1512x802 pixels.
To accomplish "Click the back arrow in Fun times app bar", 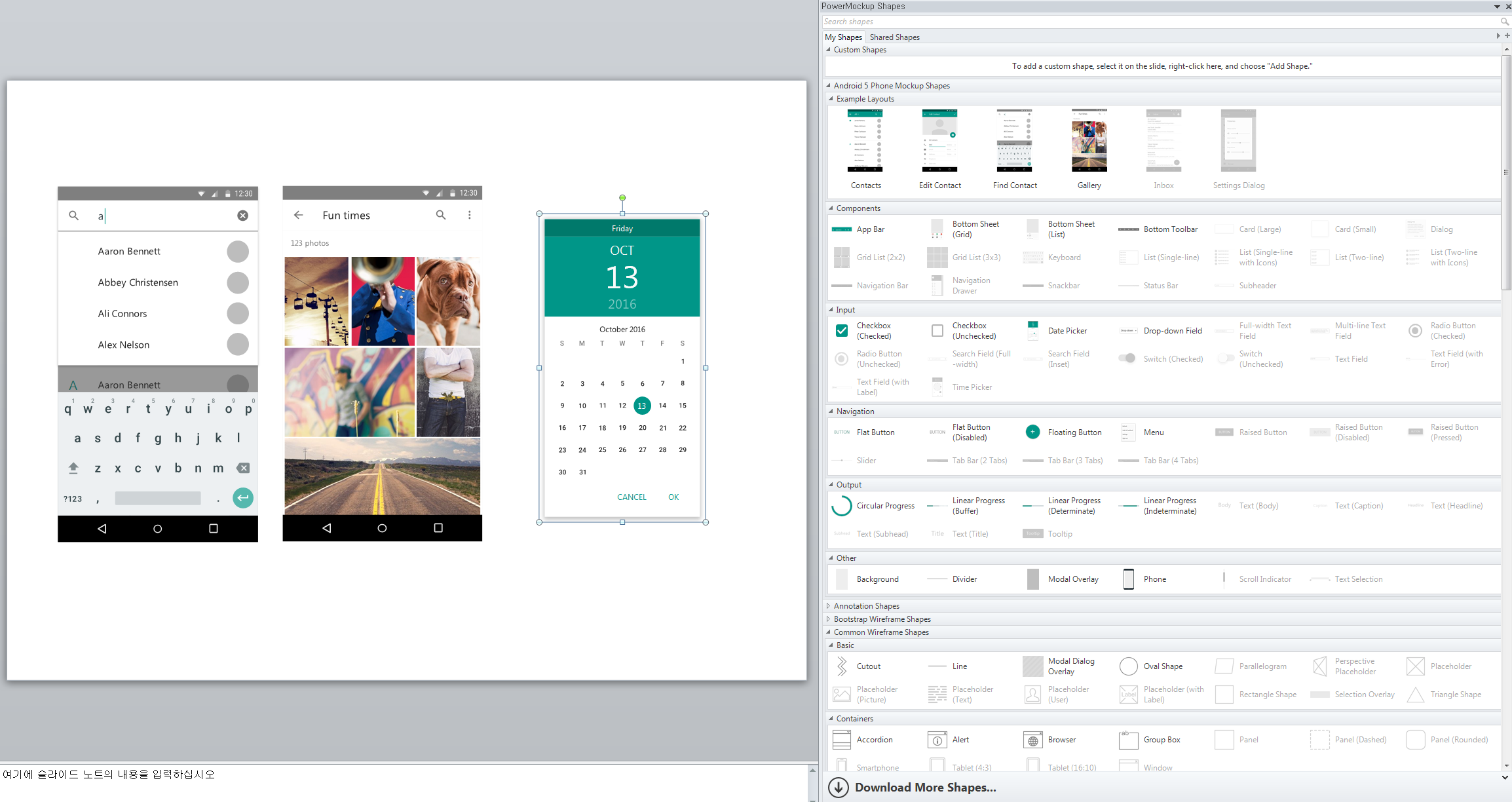I will 299,215.
